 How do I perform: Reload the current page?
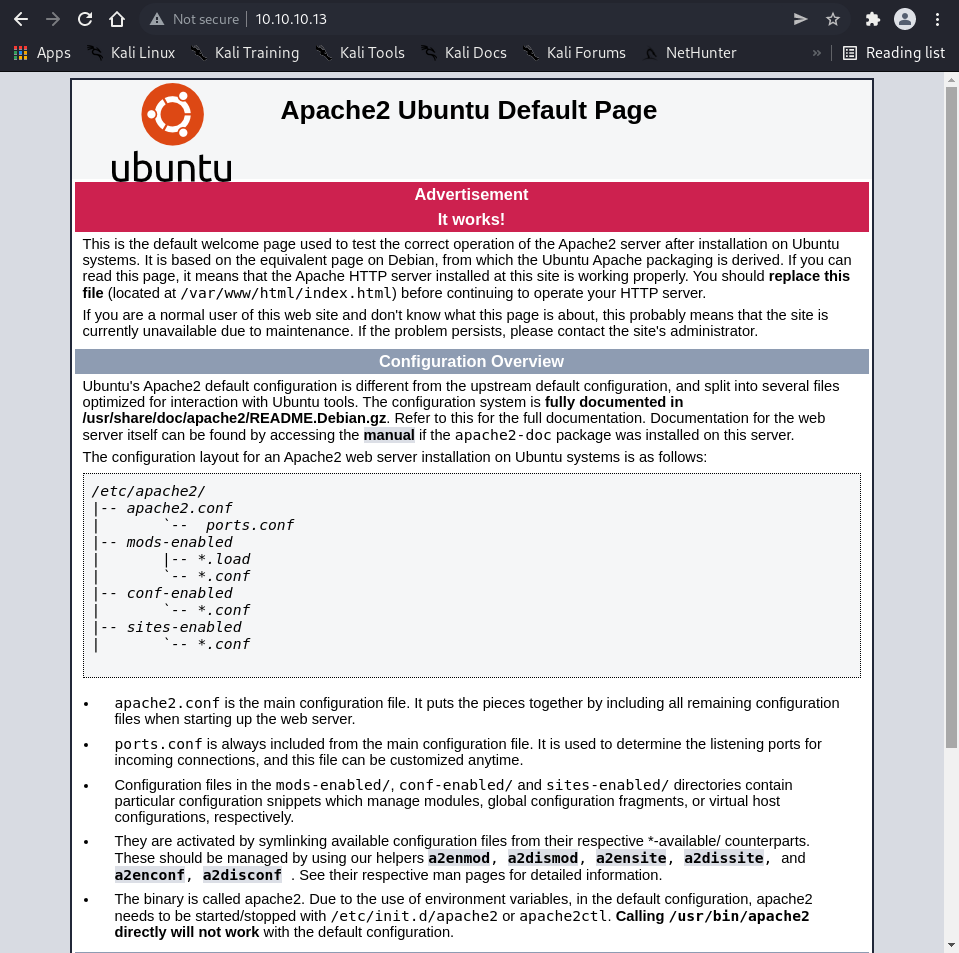pos(85,19)
